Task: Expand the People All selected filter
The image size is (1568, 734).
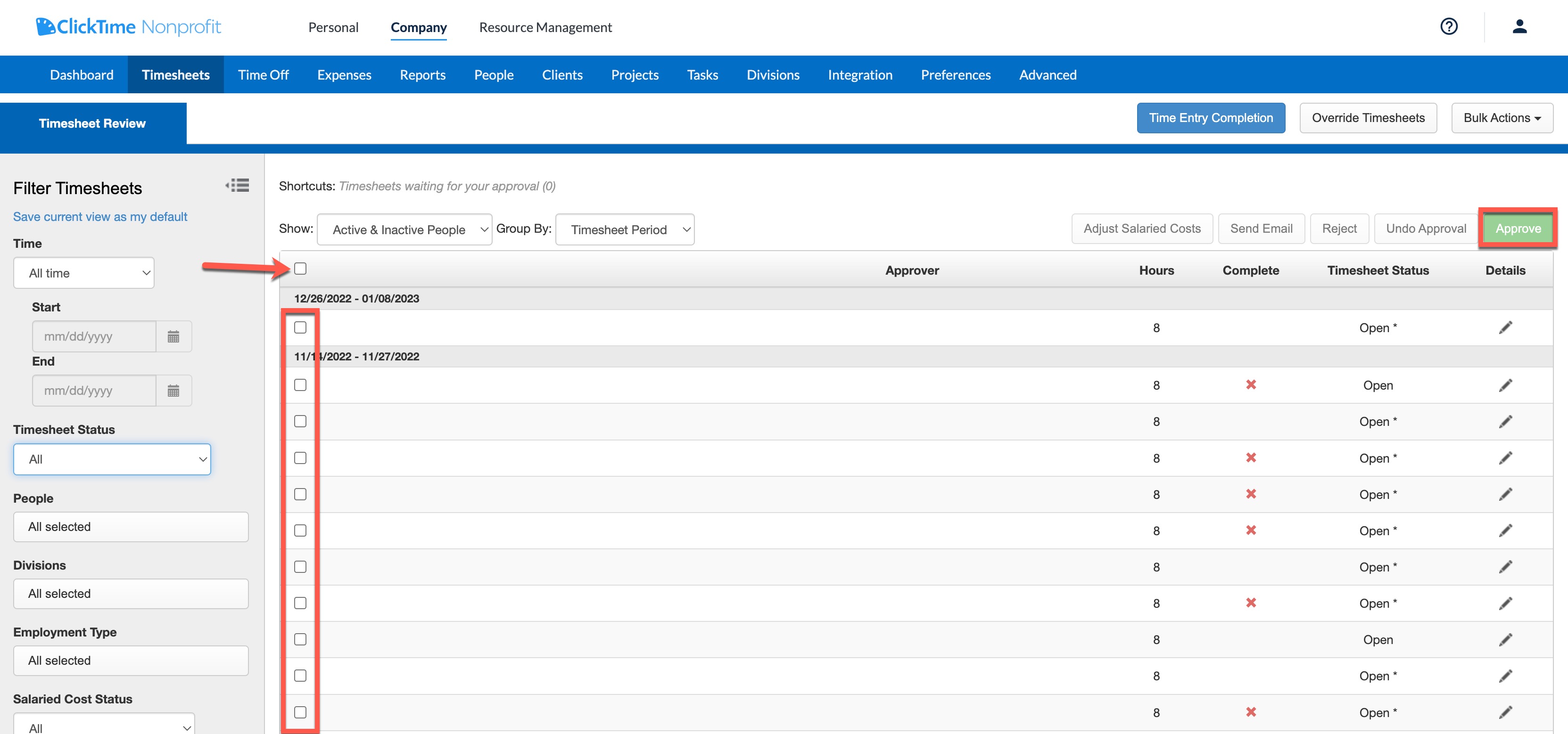Action: 131,527
